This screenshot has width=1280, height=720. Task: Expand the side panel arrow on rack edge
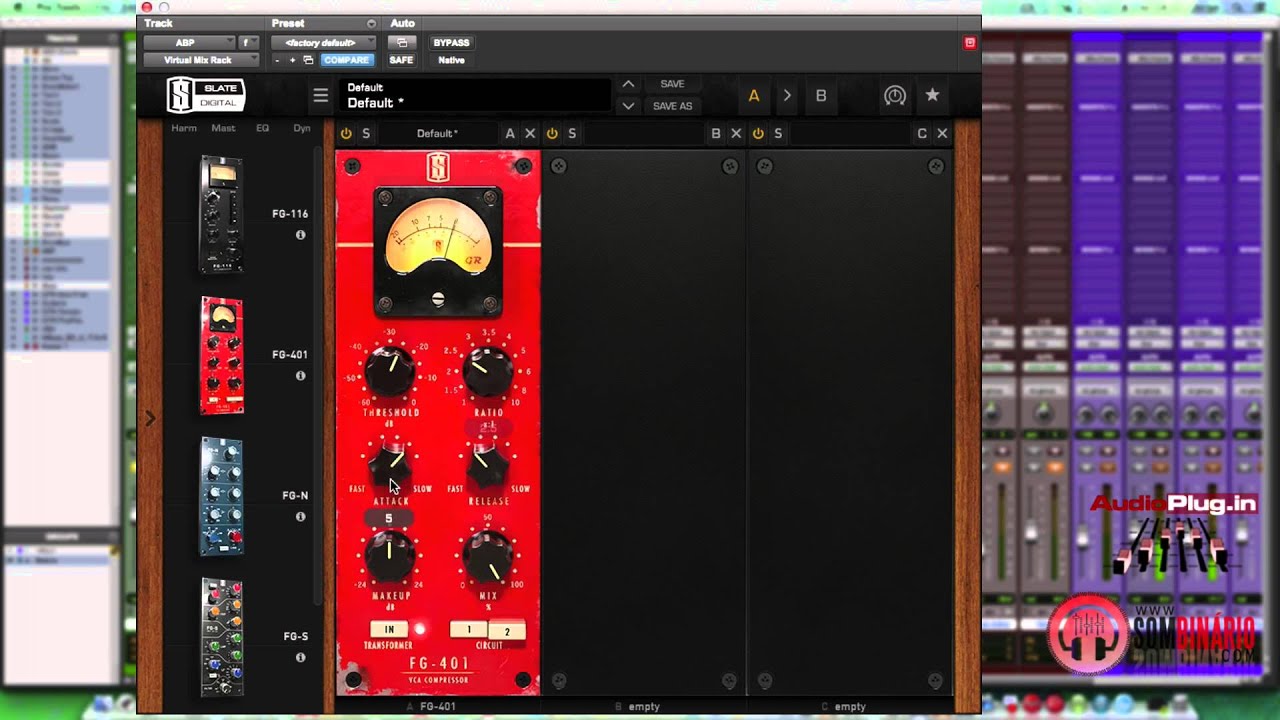pyautogui.click(x=150, y=418)
